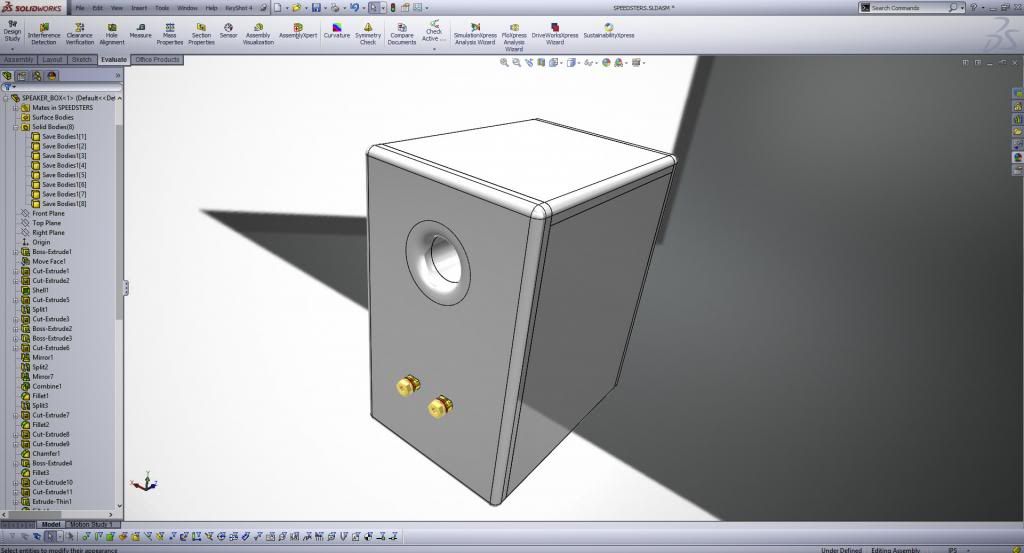Select the Shell1 feature
This screenshot has height=553, width=1024.
pos(35,291)
